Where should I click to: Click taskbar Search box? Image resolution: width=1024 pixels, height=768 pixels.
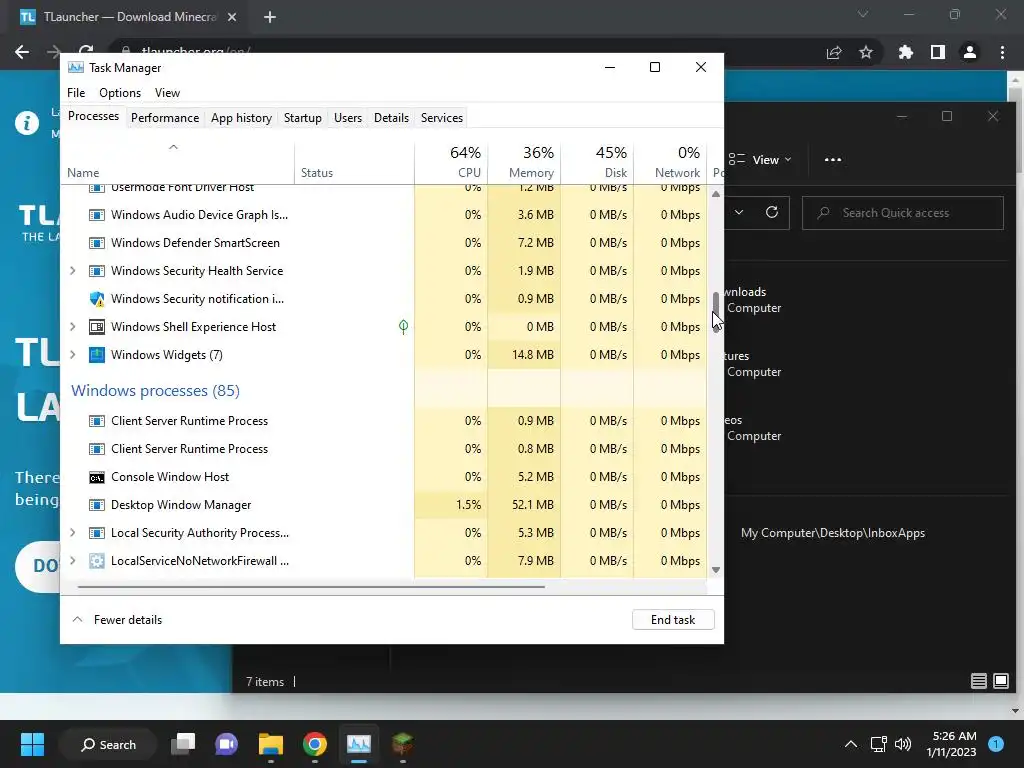click(x=108, y=744)
